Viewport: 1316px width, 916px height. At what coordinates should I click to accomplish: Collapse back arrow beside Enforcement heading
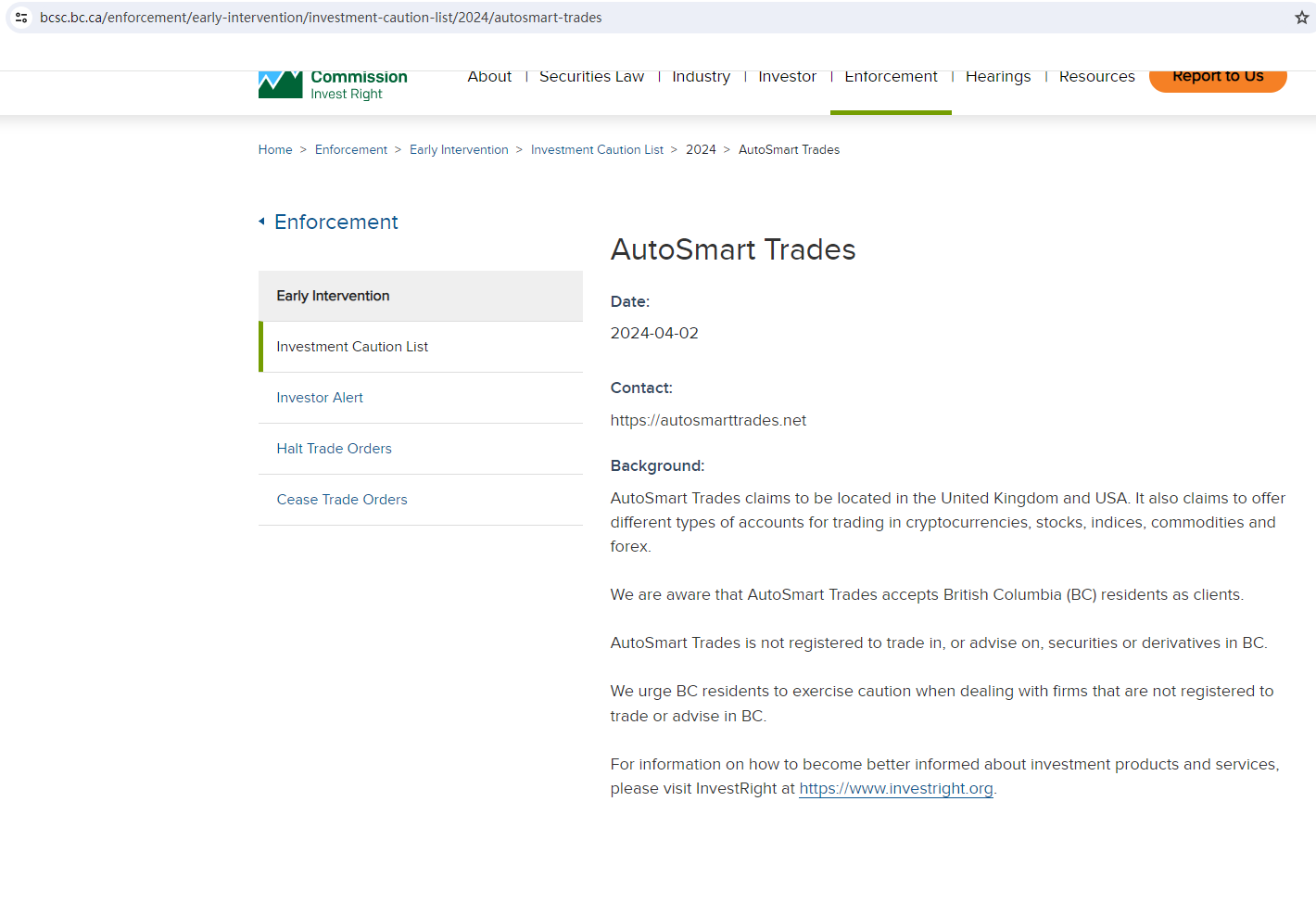[x=262, y=222]
